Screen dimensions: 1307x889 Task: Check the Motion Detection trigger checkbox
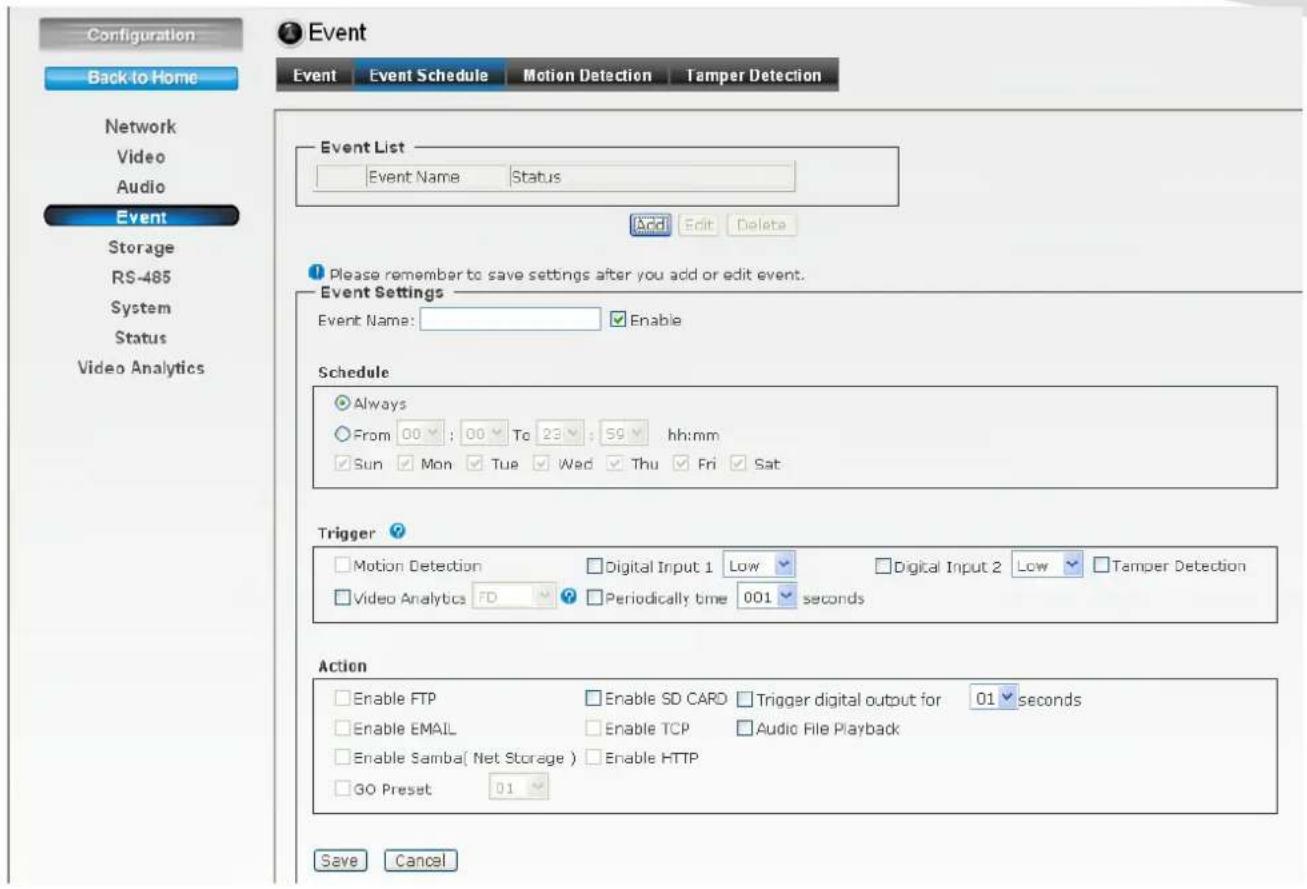342,567
